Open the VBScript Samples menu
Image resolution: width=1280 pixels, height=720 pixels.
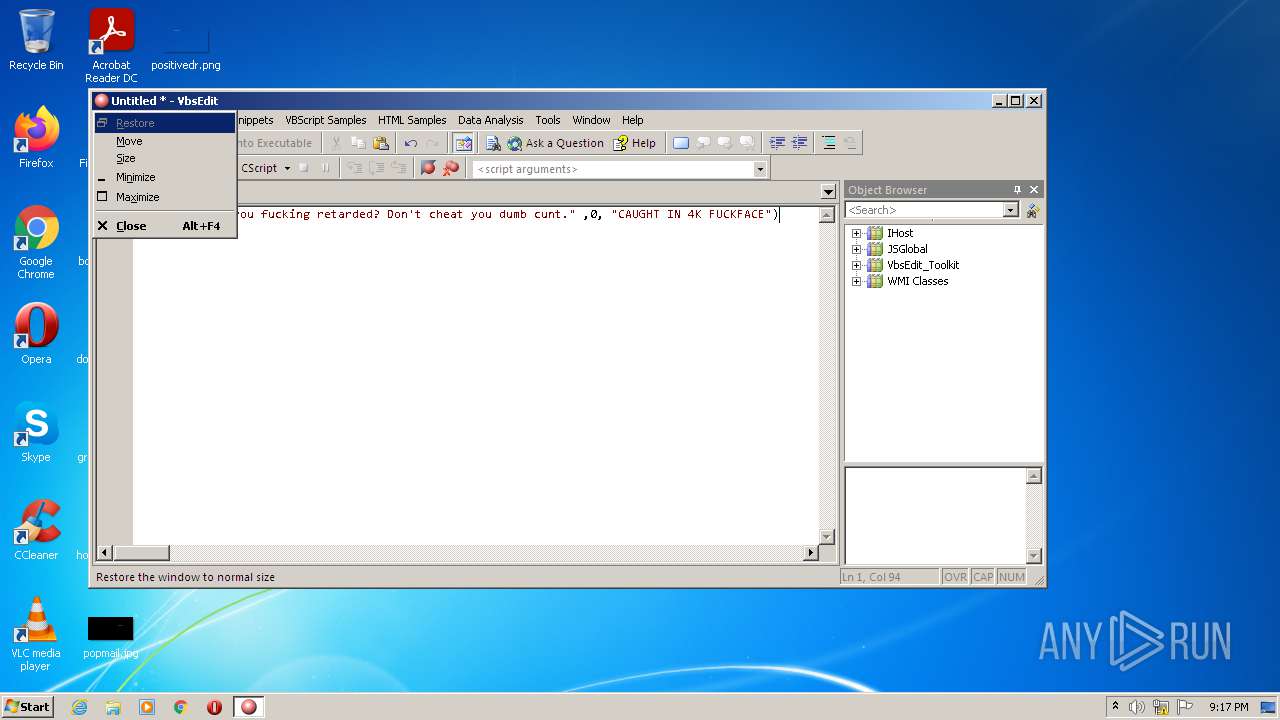(x=326, y=120)
